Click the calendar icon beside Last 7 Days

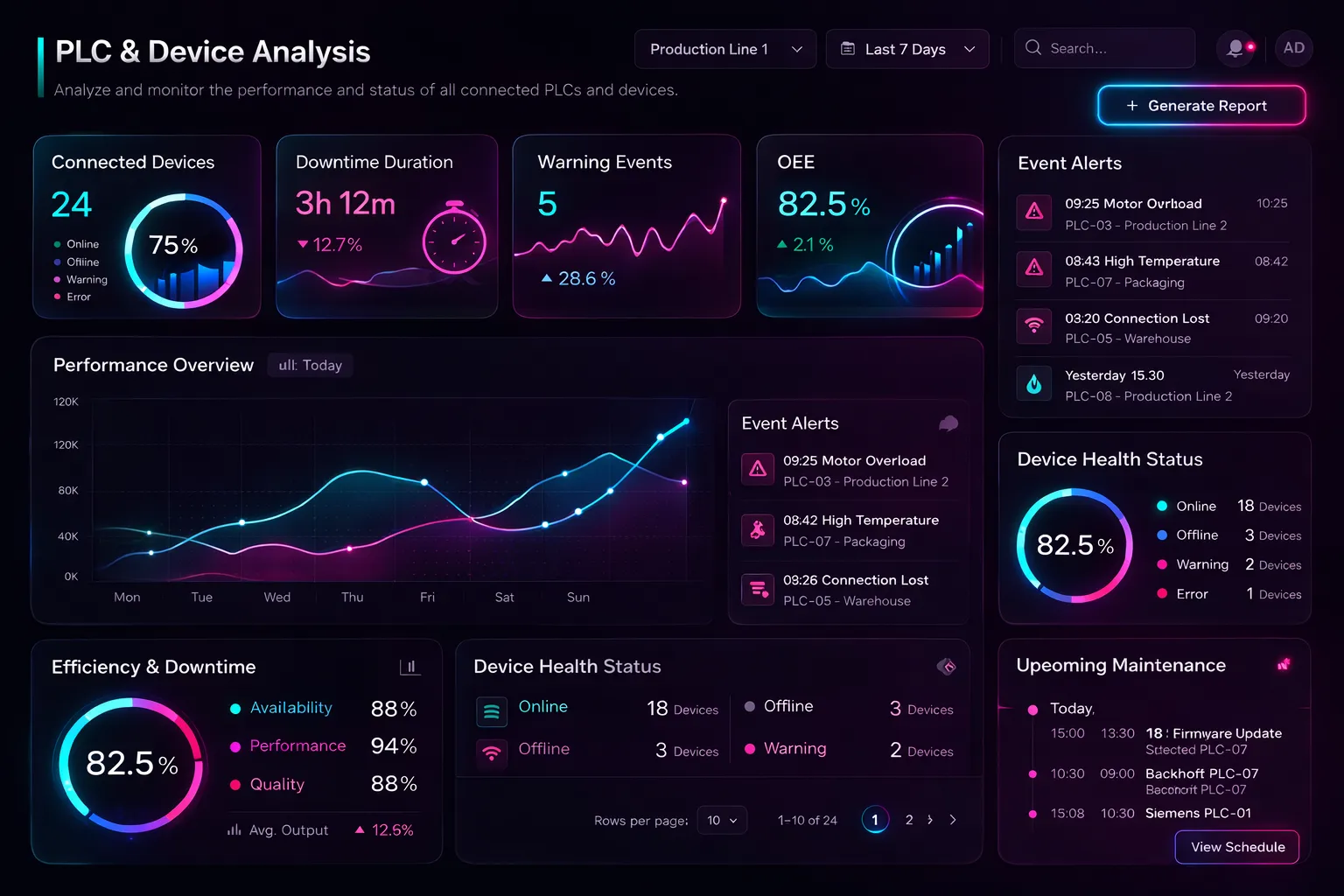pyautogui.click(x=848, y=49)
